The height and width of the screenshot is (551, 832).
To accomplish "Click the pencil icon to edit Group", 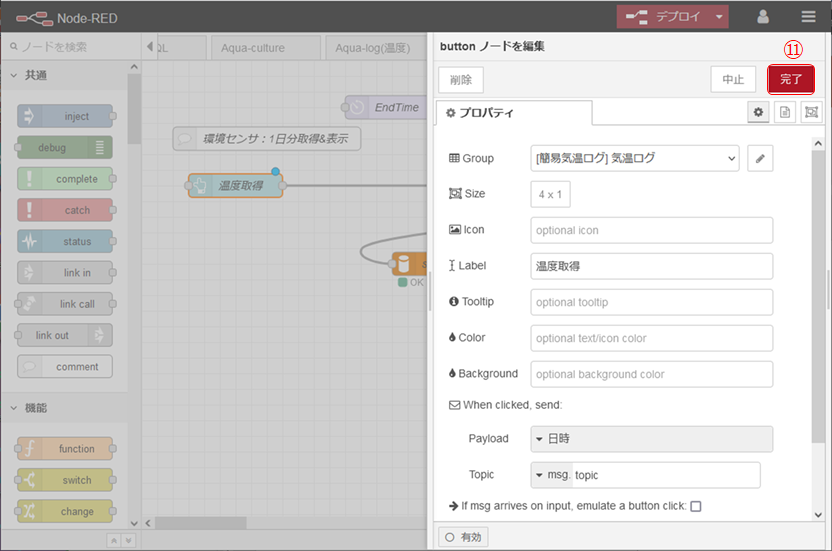I will click(x=760, y=158).
